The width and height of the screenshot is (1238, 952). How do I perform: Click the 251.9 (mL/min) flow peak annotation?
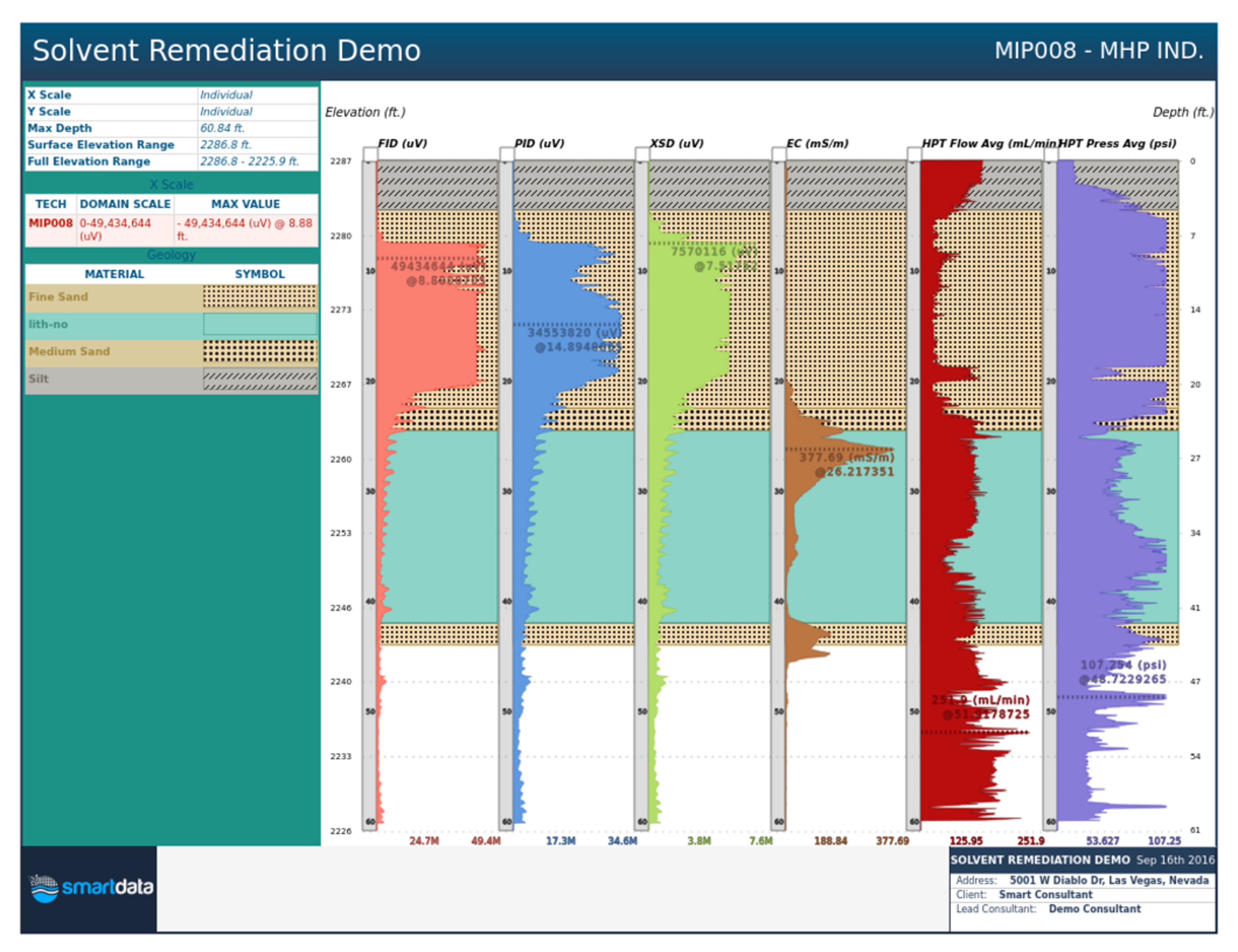[x=980, y=707]
